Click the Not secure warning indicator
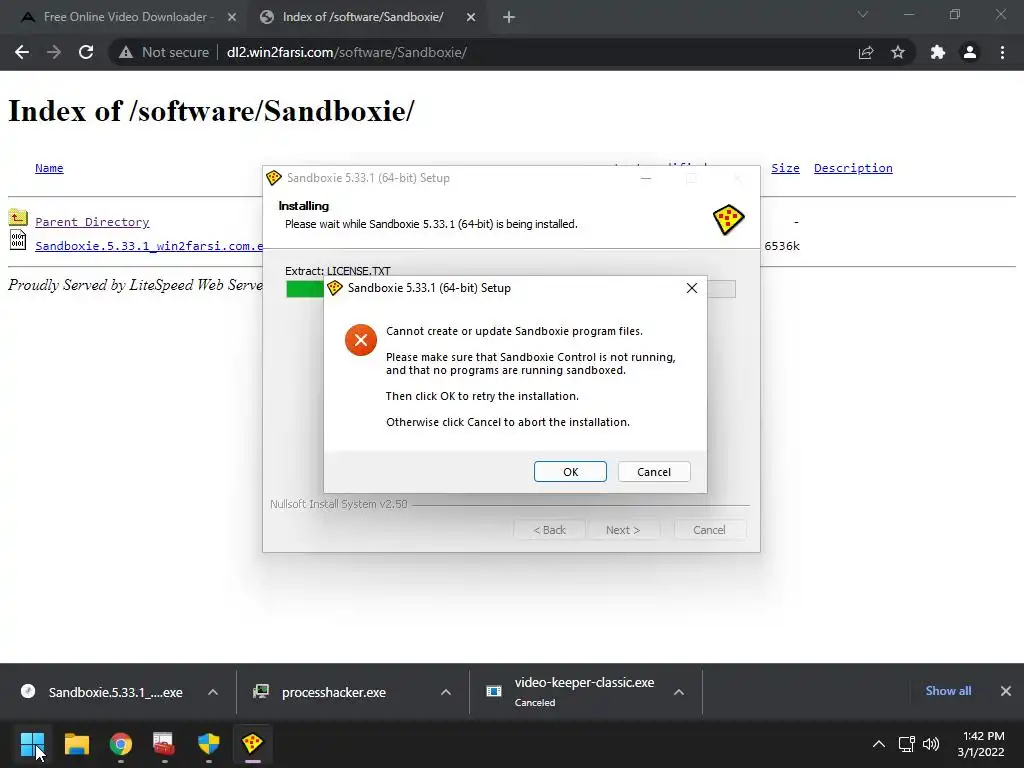 [163, 52]
